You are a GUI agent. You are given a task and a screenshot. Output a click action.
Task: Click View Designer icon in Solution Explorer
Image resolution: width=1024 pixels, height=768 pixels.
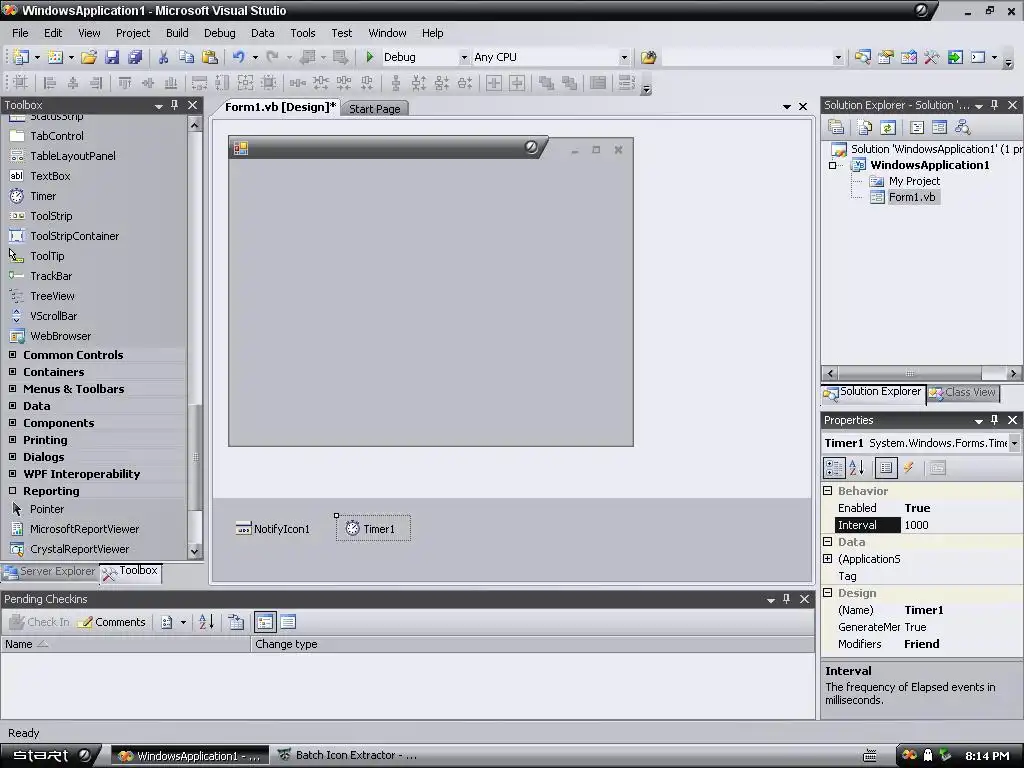[940, 127]
